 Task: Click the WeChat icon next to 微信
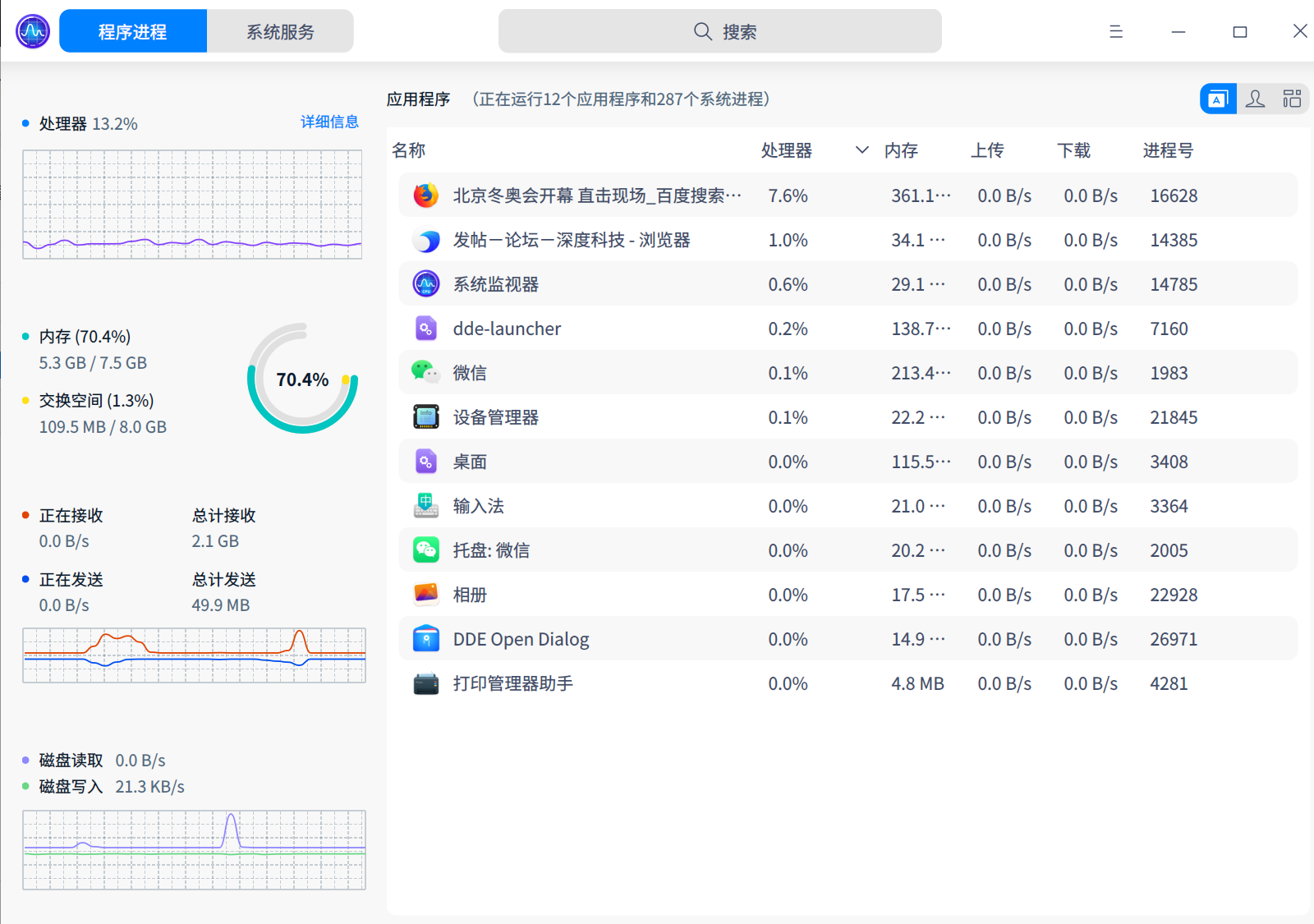click(426, 372)
